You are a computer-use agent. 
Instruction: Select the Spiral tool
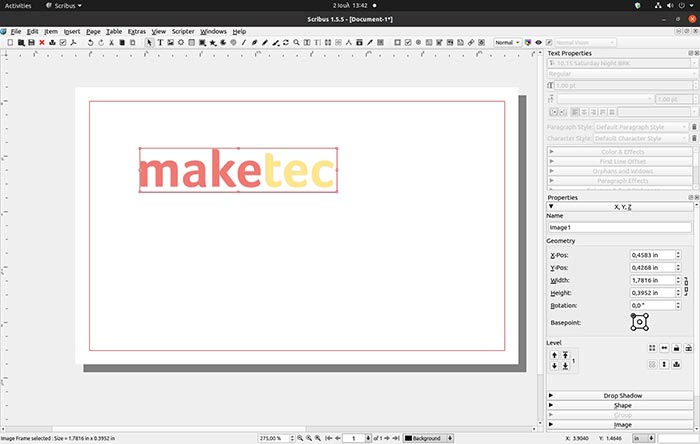point(233,43)
